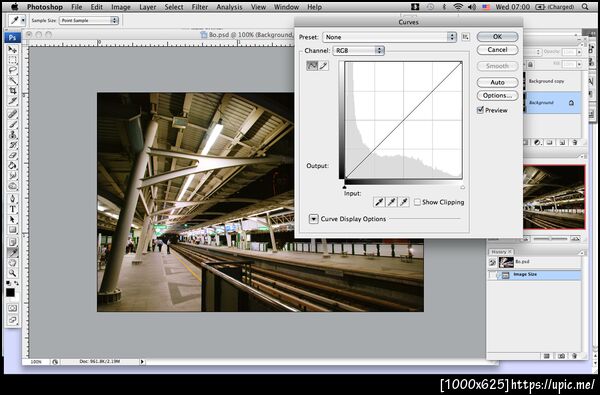Open the Image menu
Image resolution: width=600 pixels, height=395 pixels.
(x=121, y=7)
